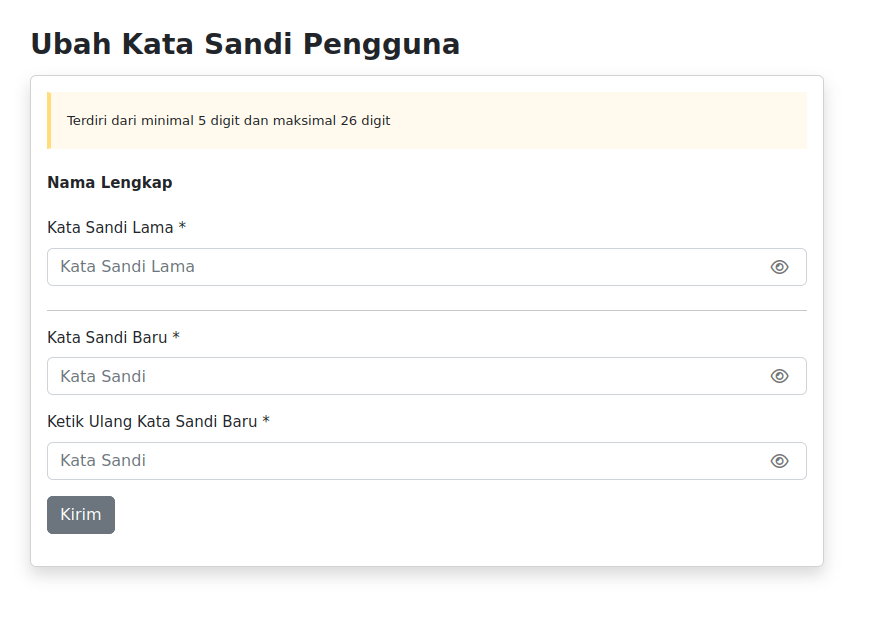Screen dimensions: 871x618
Task: Click the asterisk beside Kata Sandi Lama
Action: point(182,227)
